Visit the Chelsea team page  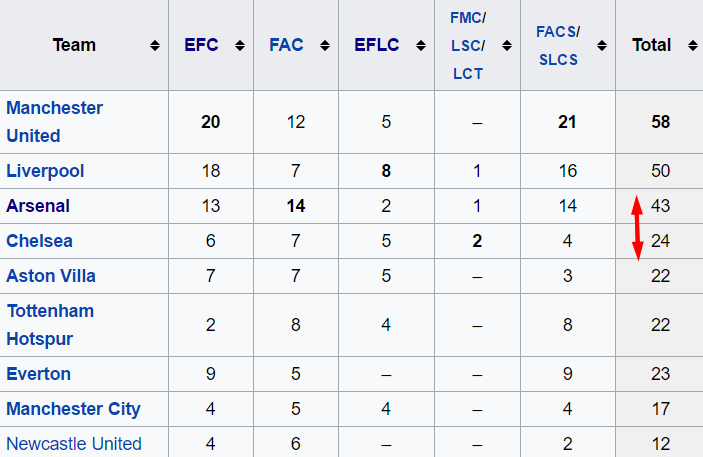click(39, 241)
